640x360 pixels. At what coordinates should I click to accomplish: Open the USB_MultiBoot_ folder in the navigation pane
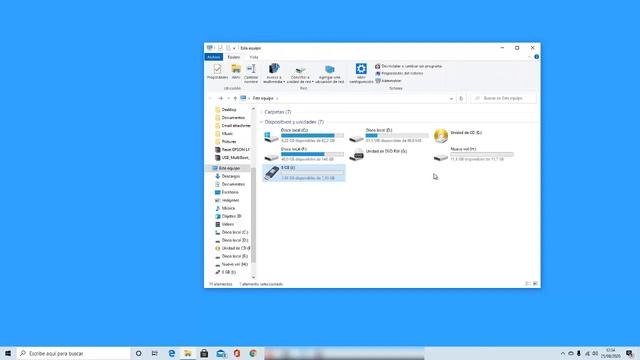232,158
